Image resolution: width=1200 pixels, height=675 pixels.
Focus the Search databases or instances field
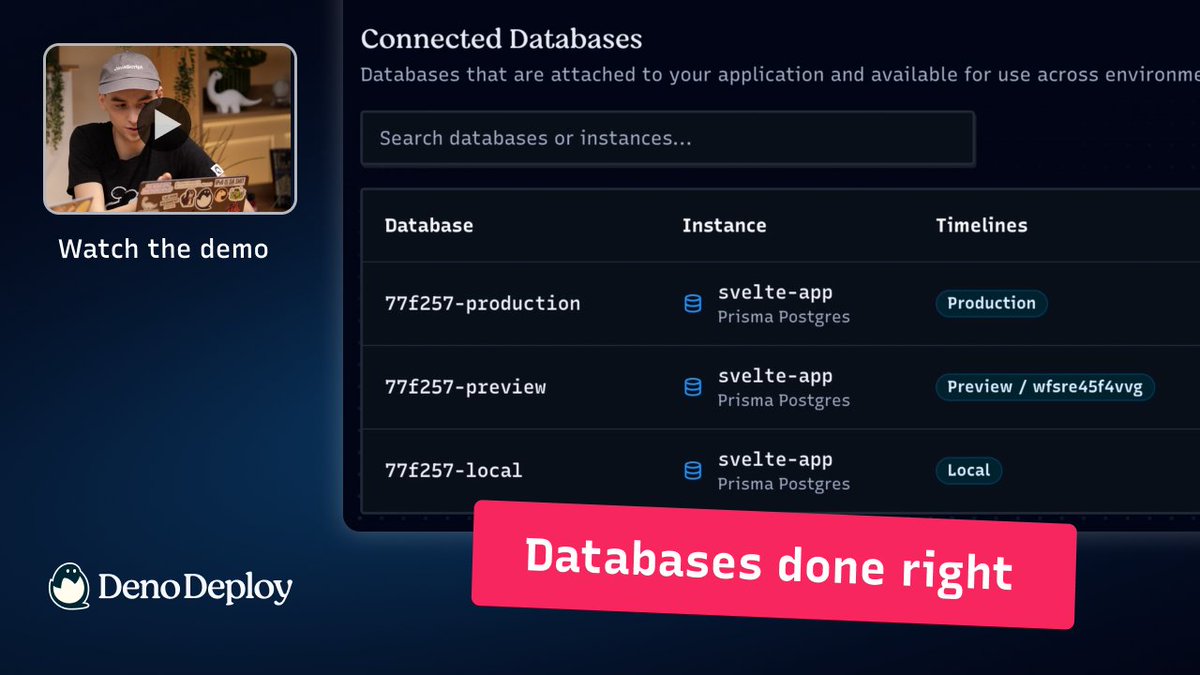pyautogui.click(x=667, y=138)
